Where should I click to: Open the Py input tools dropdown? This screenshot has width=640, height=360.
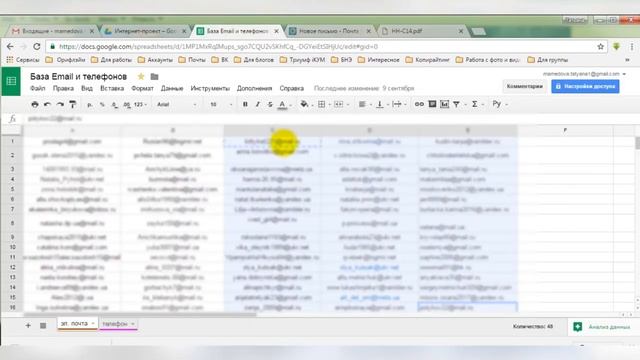(x=500, y=104)
